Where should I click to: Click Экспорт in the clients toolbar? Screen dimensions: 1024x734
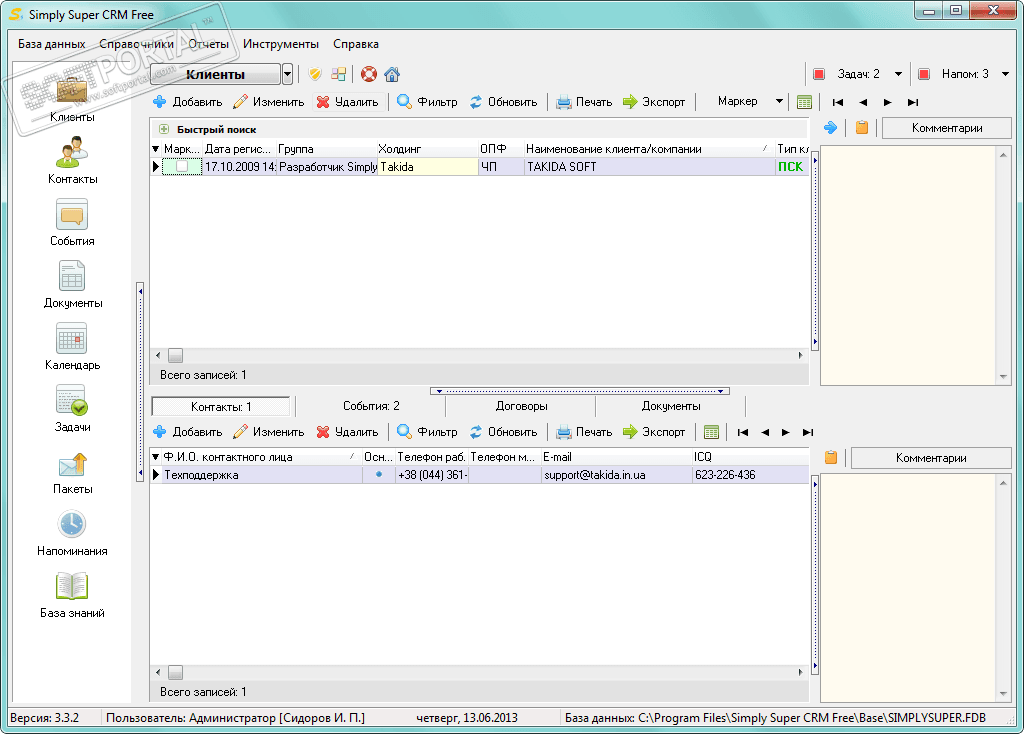click(x=654, y=102)
